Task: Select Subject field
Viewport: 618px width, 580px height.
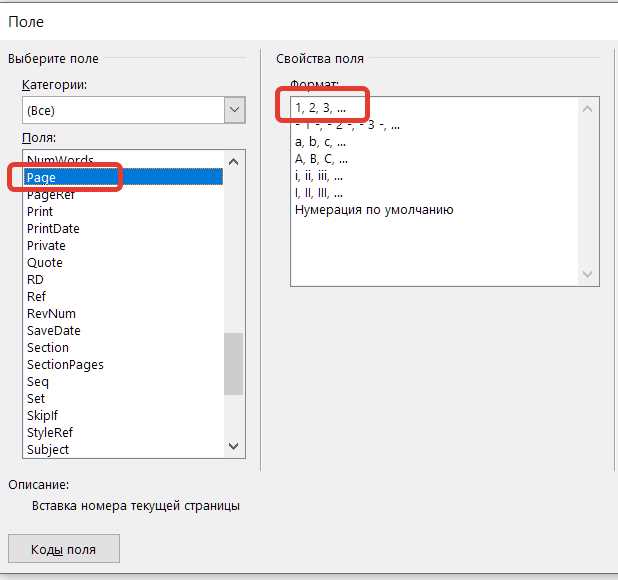Action: tap(123, 450)
